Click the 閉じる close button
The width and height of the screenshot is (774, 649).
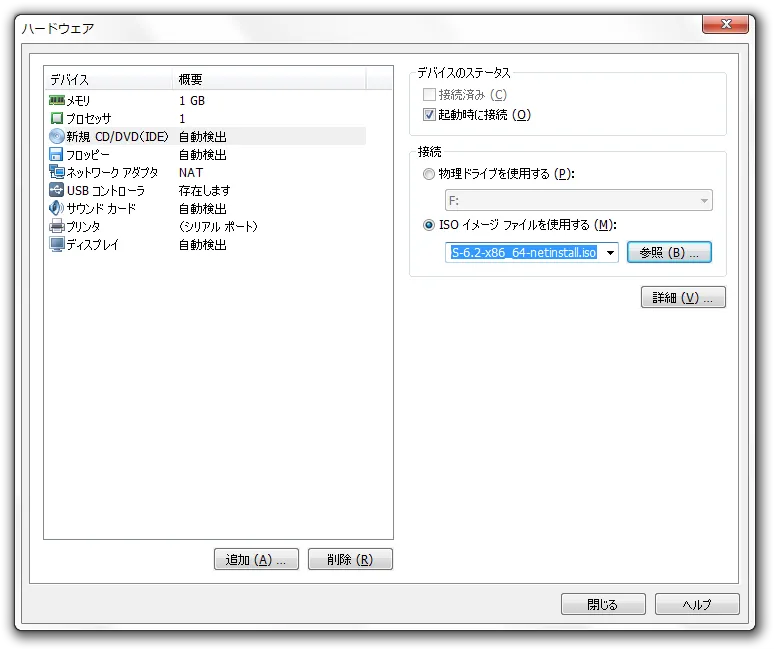[x=603, y=604]
